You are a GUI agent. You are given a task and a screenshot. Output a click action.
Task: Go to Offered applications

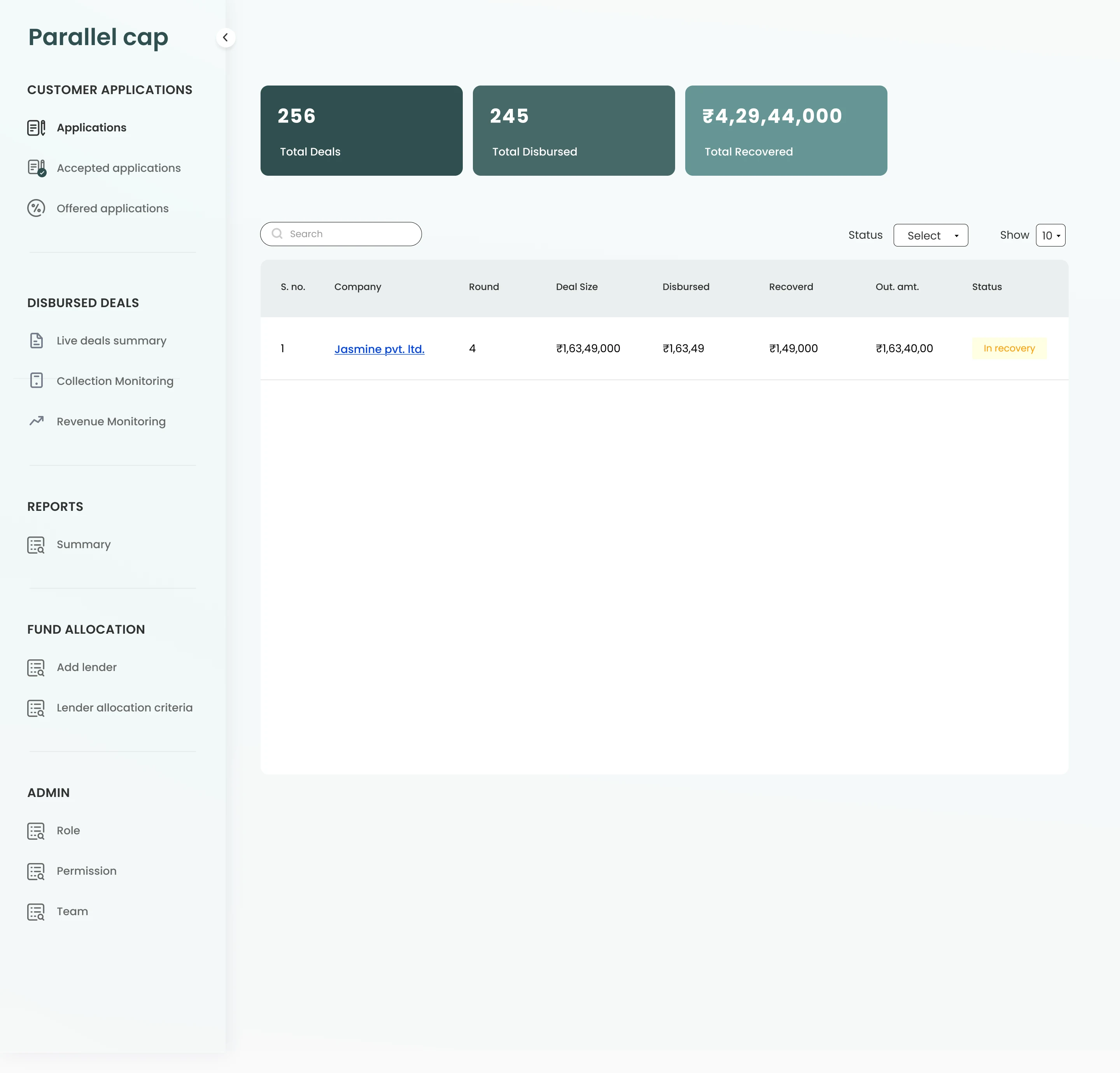coord(112,208)
